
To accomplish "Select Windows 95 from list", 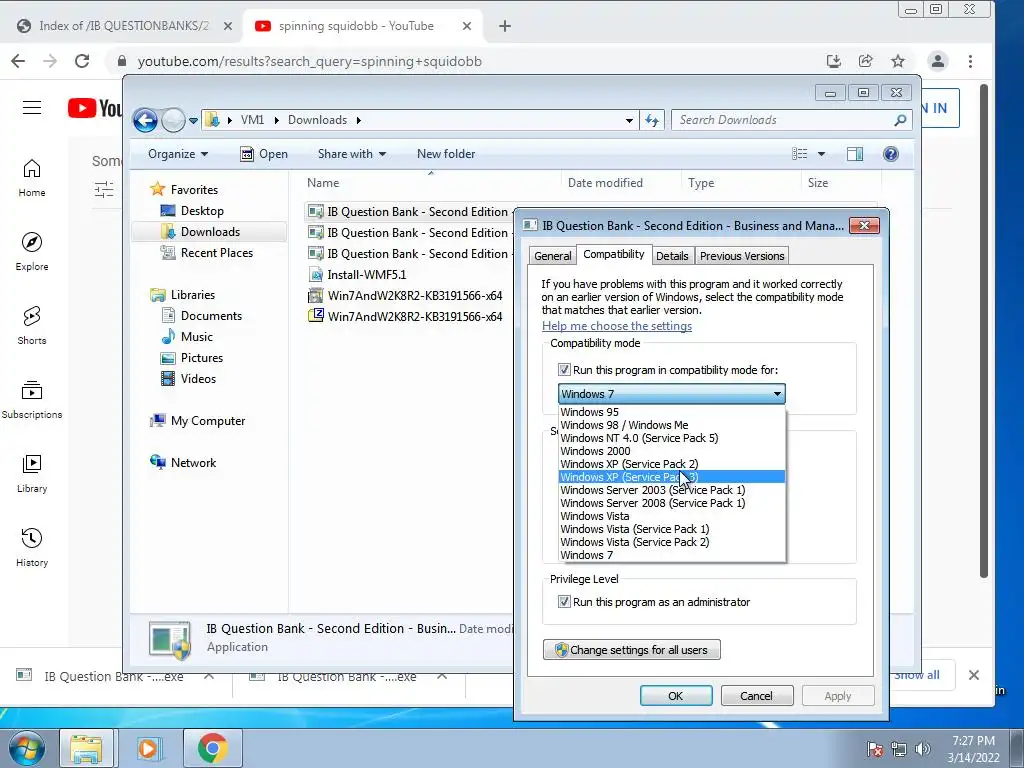I will coord(672,412).
